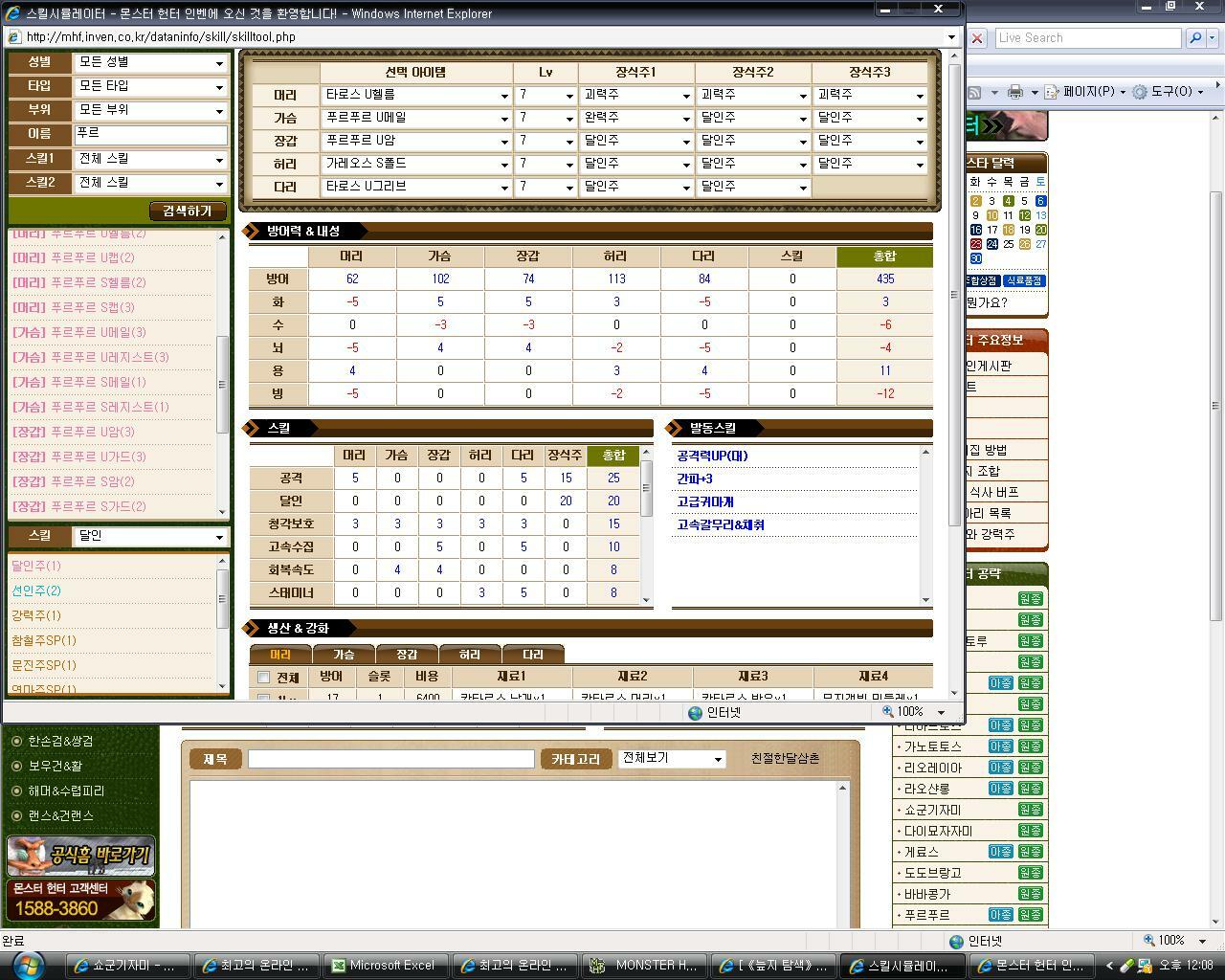Click the Windows Start orb
This screenshot has height=980, width=1225.
coord(27,964)
